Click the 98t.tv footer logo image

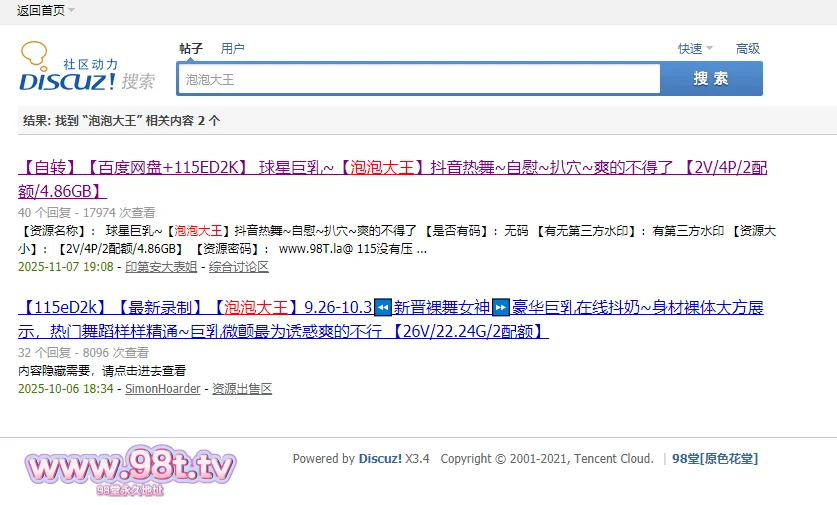pyautogui.click(x=130, y=468)
